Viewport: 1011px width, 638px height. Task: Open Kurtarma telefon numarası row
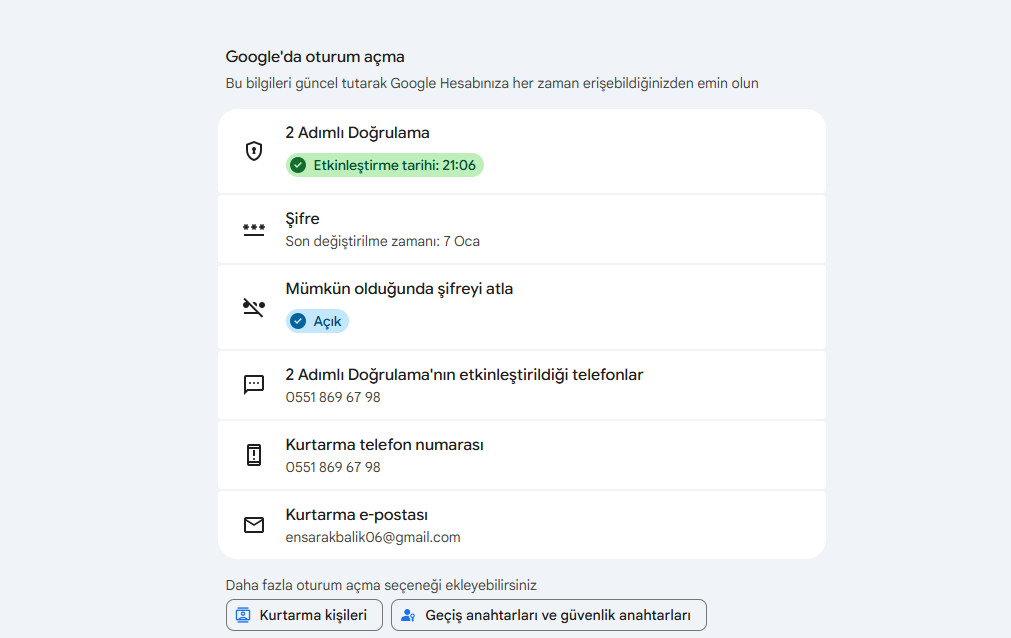pyautogui.click(x=522, y=455)
